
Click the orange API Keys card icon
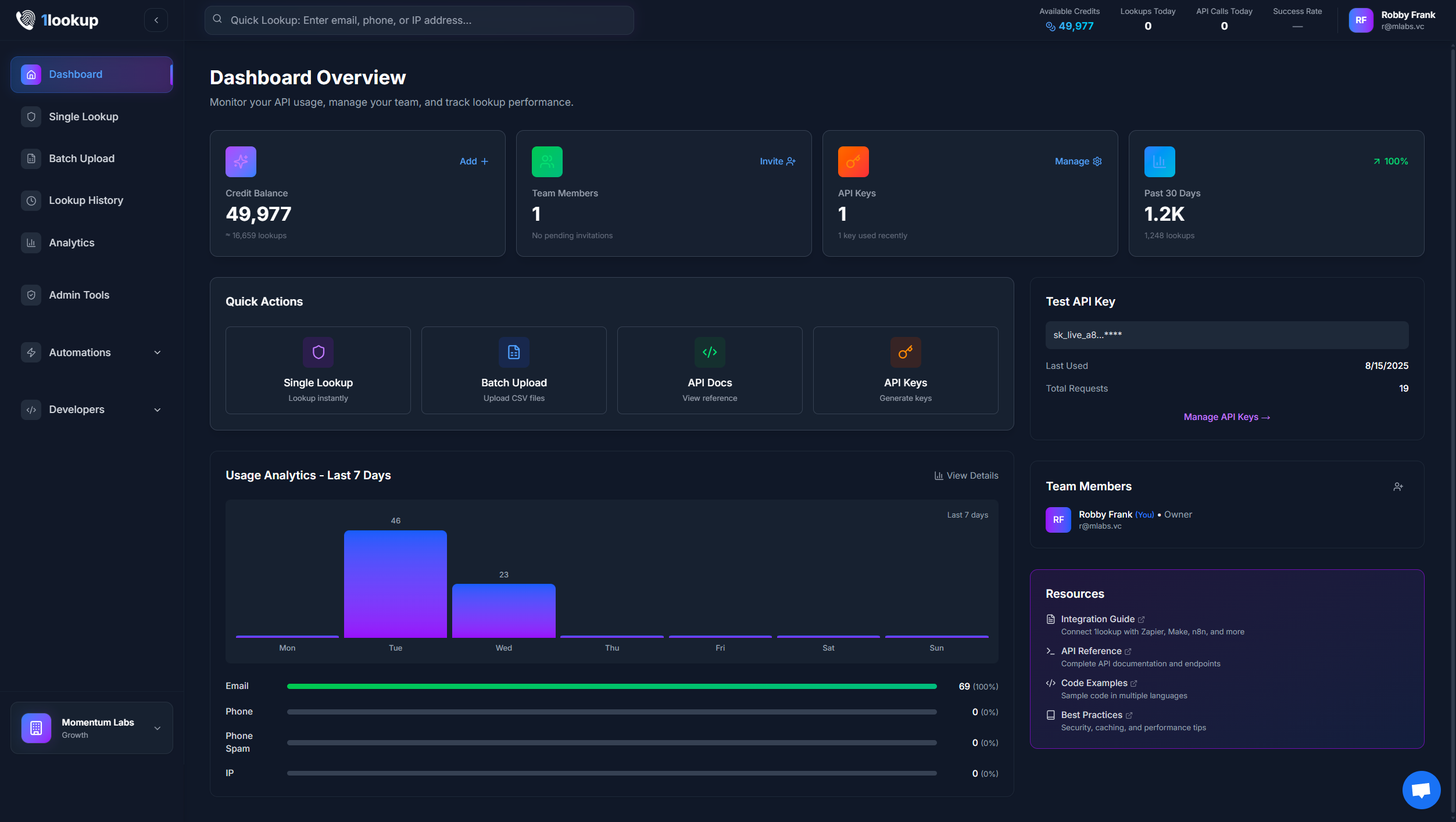pos(853,161)
